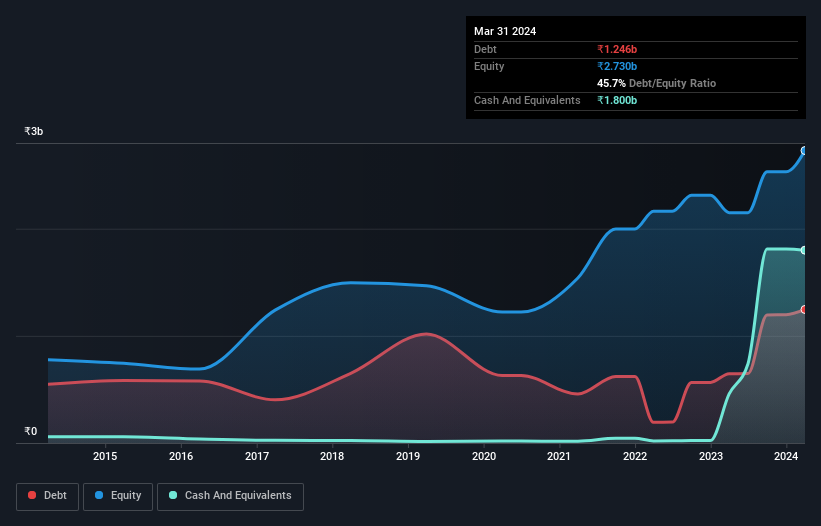Select the 2021 x-axis label
This screenshot has width=821, height=526.
tap(559, 456)
